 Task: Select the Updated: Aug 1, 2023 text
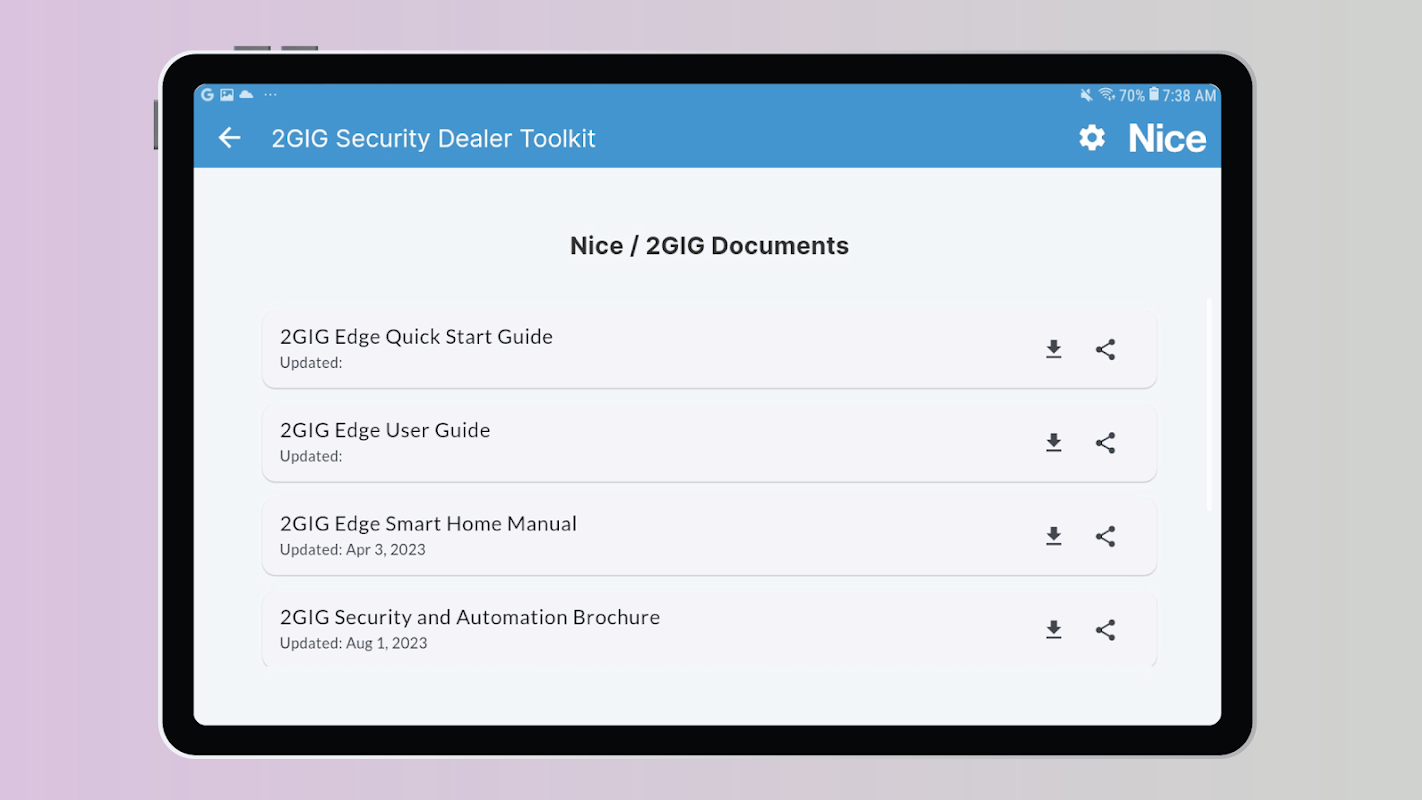click(x=354, y=643)
